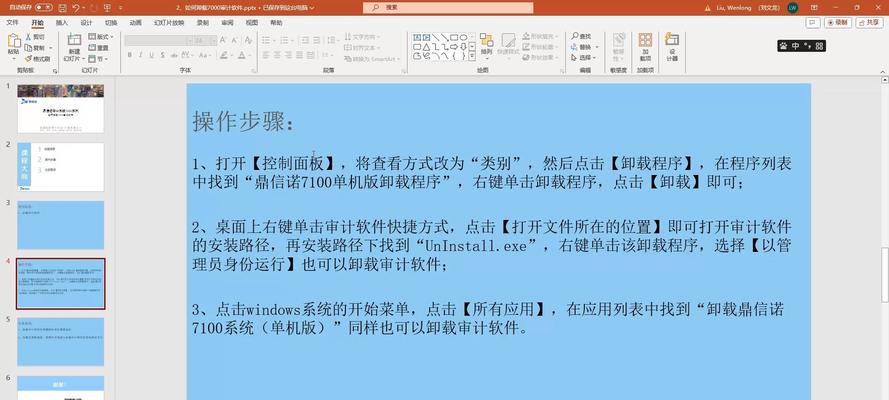Image resolution: width=889 pixels, height=400 pixels.
Task: Click the Increase Font Size icon
Action: pos(223,40)
